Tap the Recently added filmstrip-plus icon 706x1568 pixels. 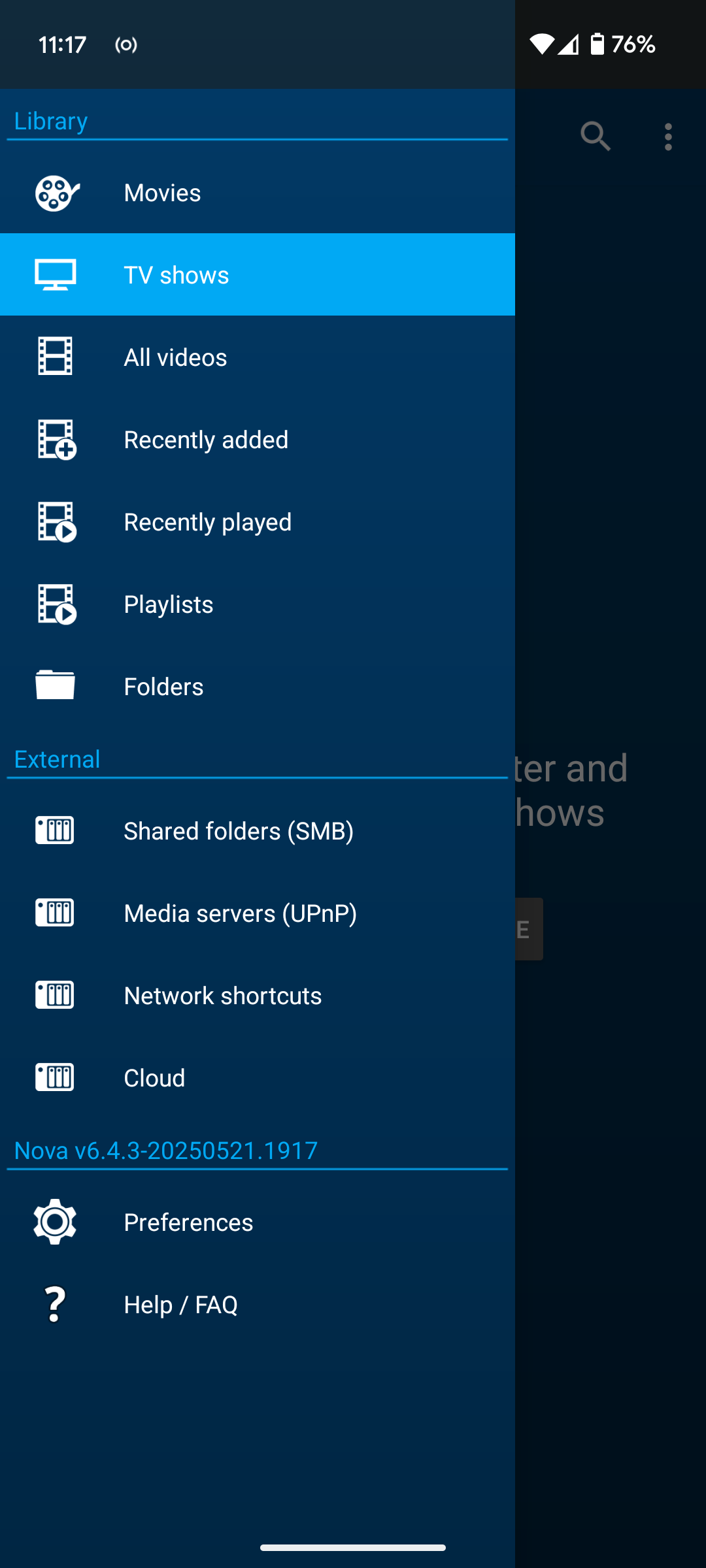(57, 440)
